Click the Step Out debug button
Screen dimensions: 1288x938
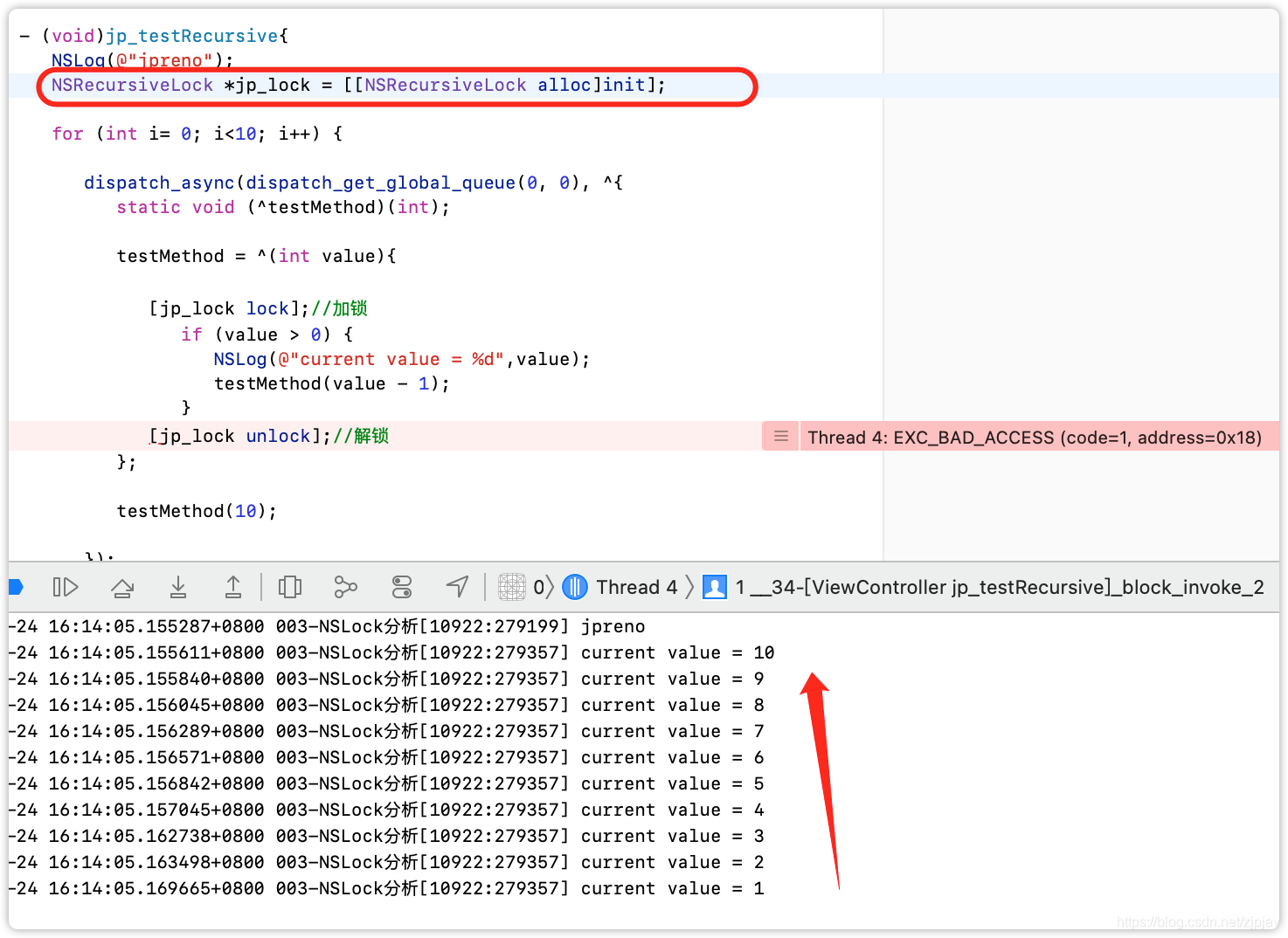click(233, 587)
